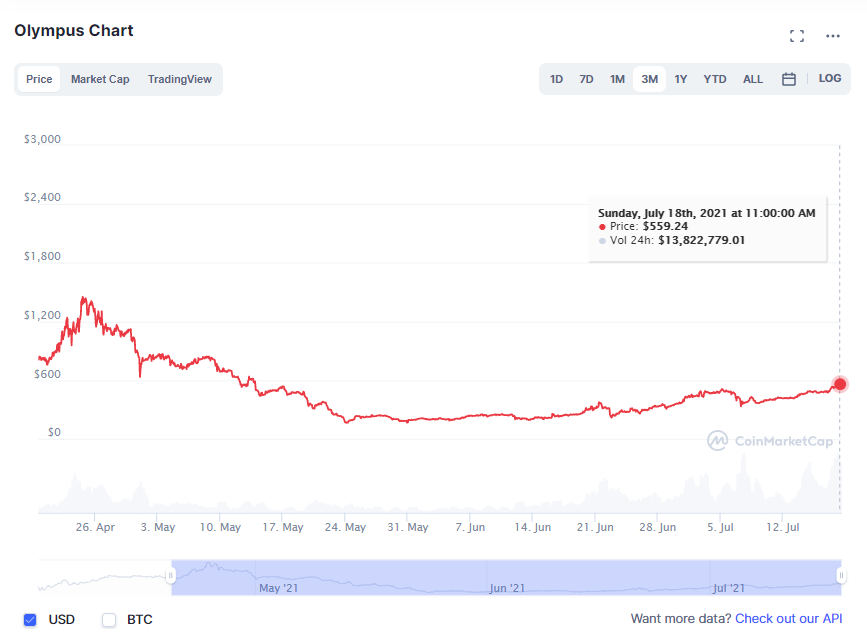This screenshot has width=867, height=637.
Task: Click the '14. Jun' date label
Action: 532,528
